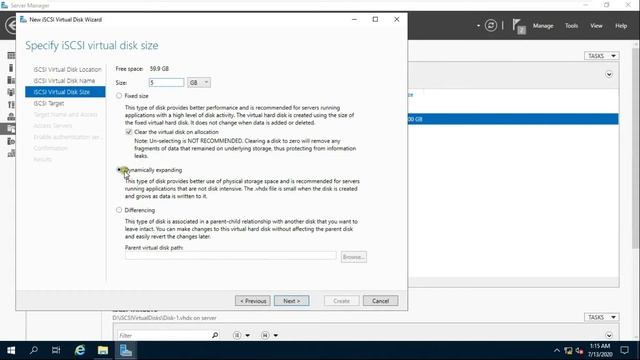Screen dimensions: 640x360
Task: Select the Dynamically expanding radio button
Action: pos(119,170)
